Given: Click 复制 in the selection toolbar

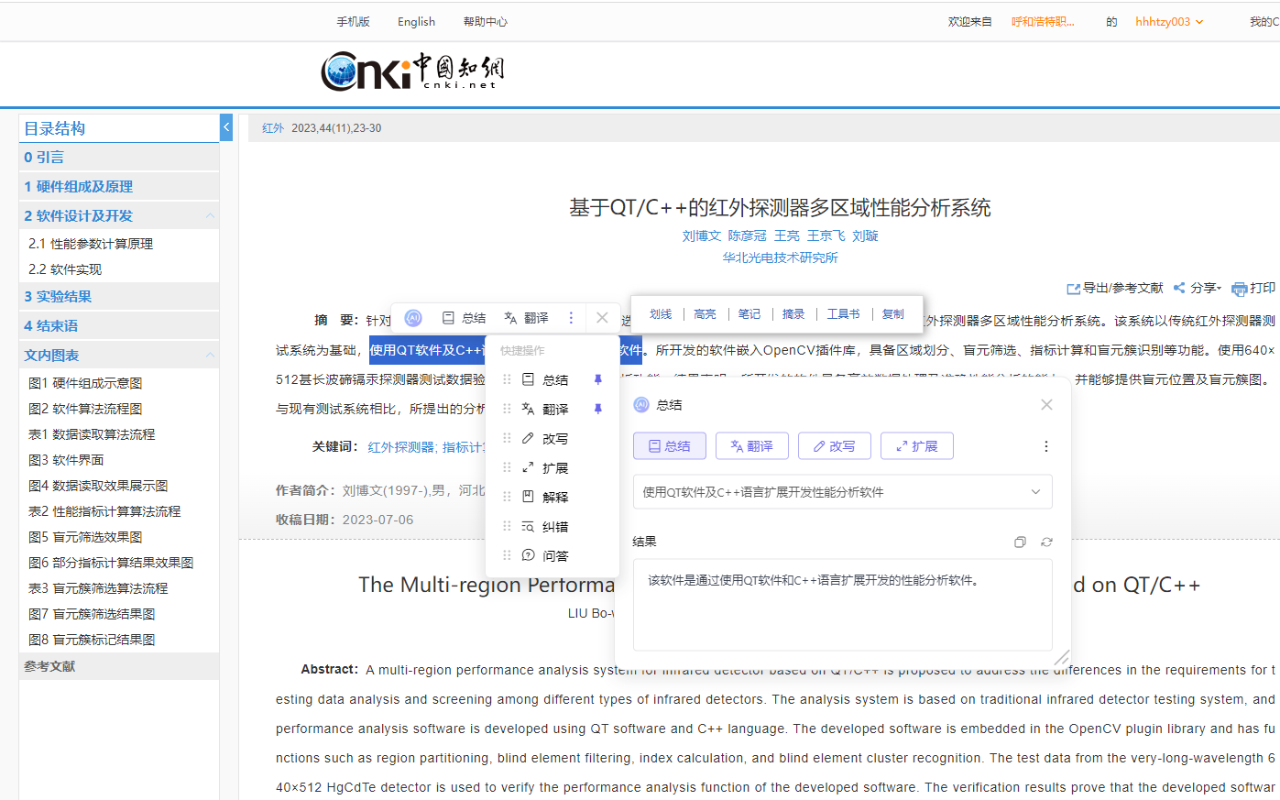Looking at the screenshot, I should pyautogui.click(x=893, y=314).
